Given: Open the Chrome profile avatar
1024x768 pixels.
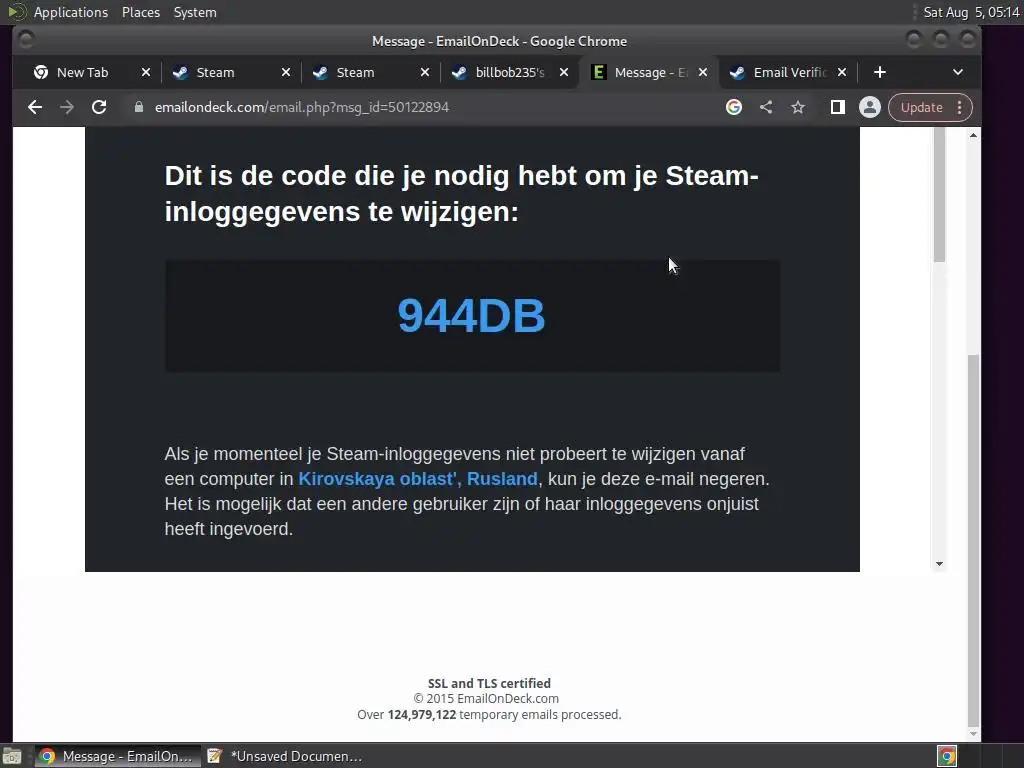Looking at the screenshot, I should click(869, 107).
